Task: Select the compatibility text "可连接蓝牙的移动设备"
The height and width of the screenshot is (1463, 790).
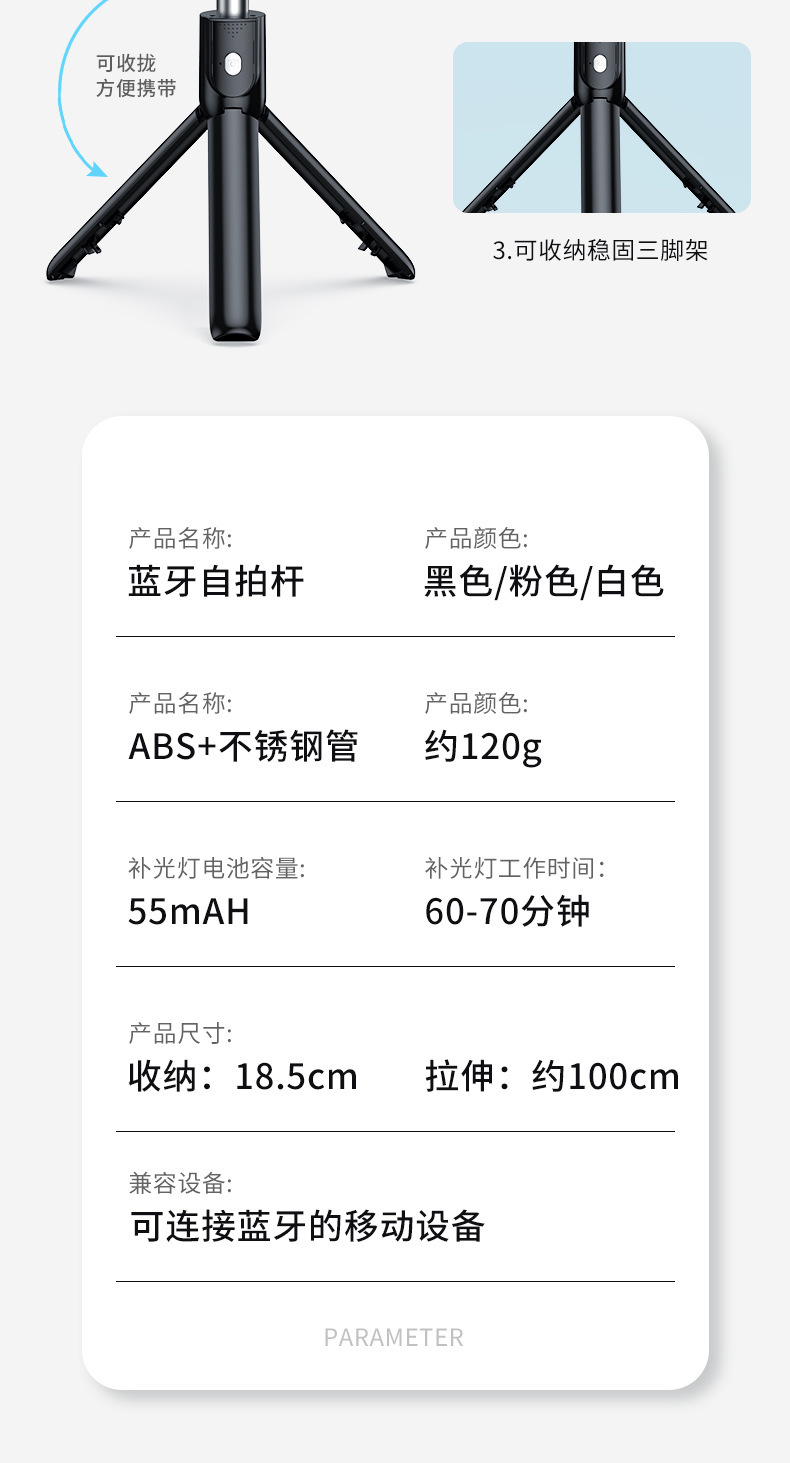Action: [x=307, y=1226]
